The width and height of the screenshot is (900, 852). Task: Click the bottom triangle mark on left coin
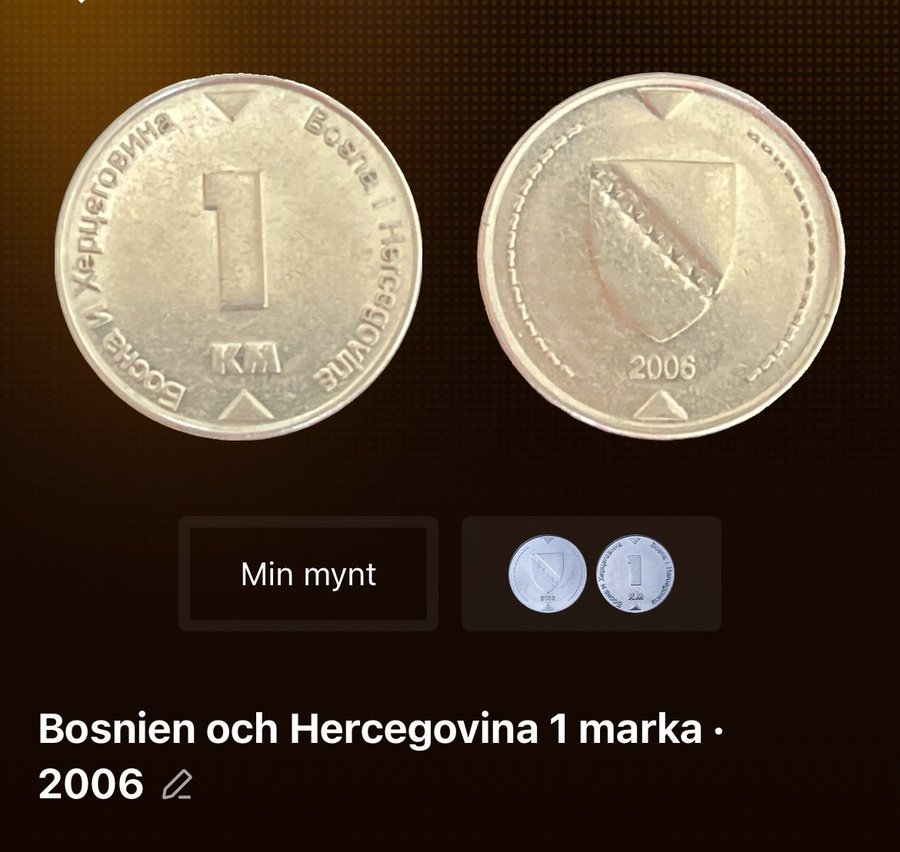click(x=246, y=405)
